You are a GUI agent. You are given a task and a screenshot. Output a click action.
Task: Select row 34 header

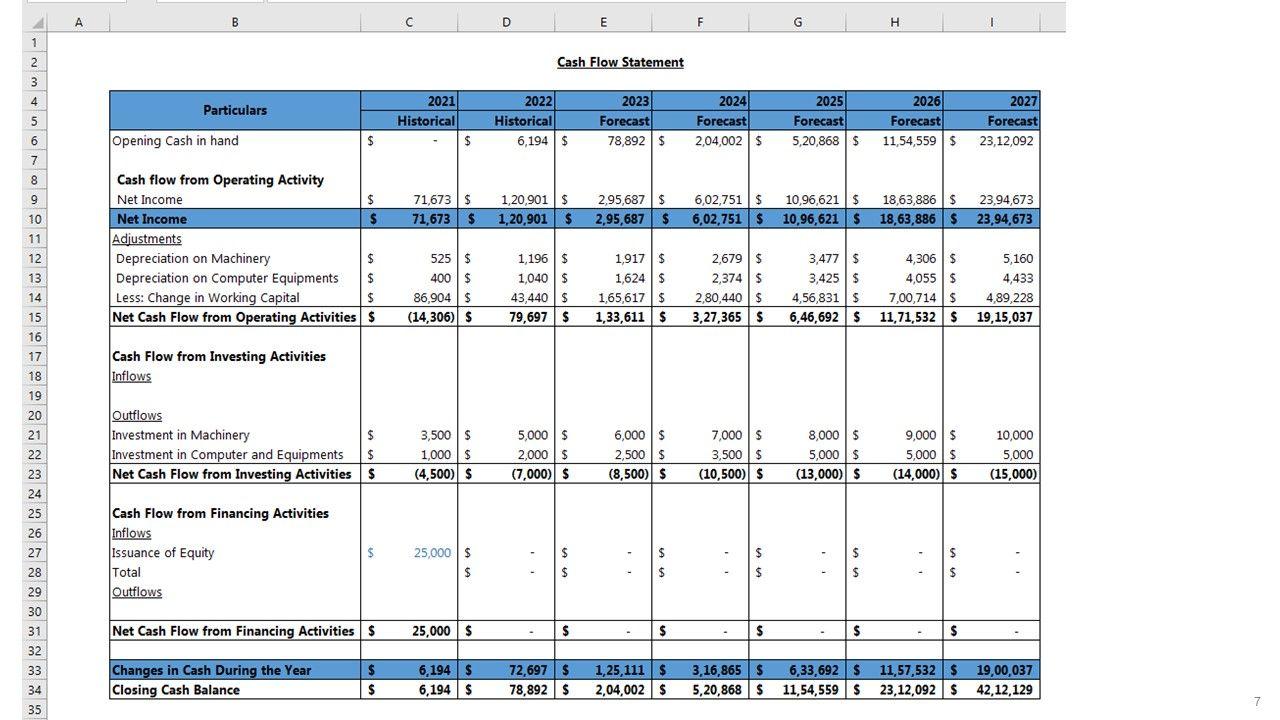point(35,690)
